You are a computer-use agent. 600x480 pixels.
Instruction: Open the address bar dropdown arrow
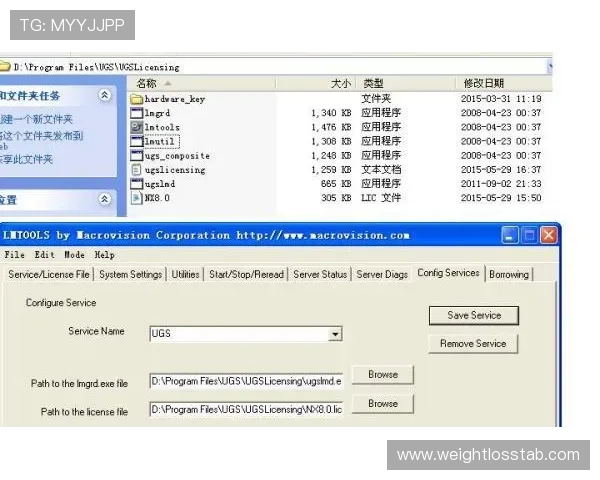click(550, 66)
